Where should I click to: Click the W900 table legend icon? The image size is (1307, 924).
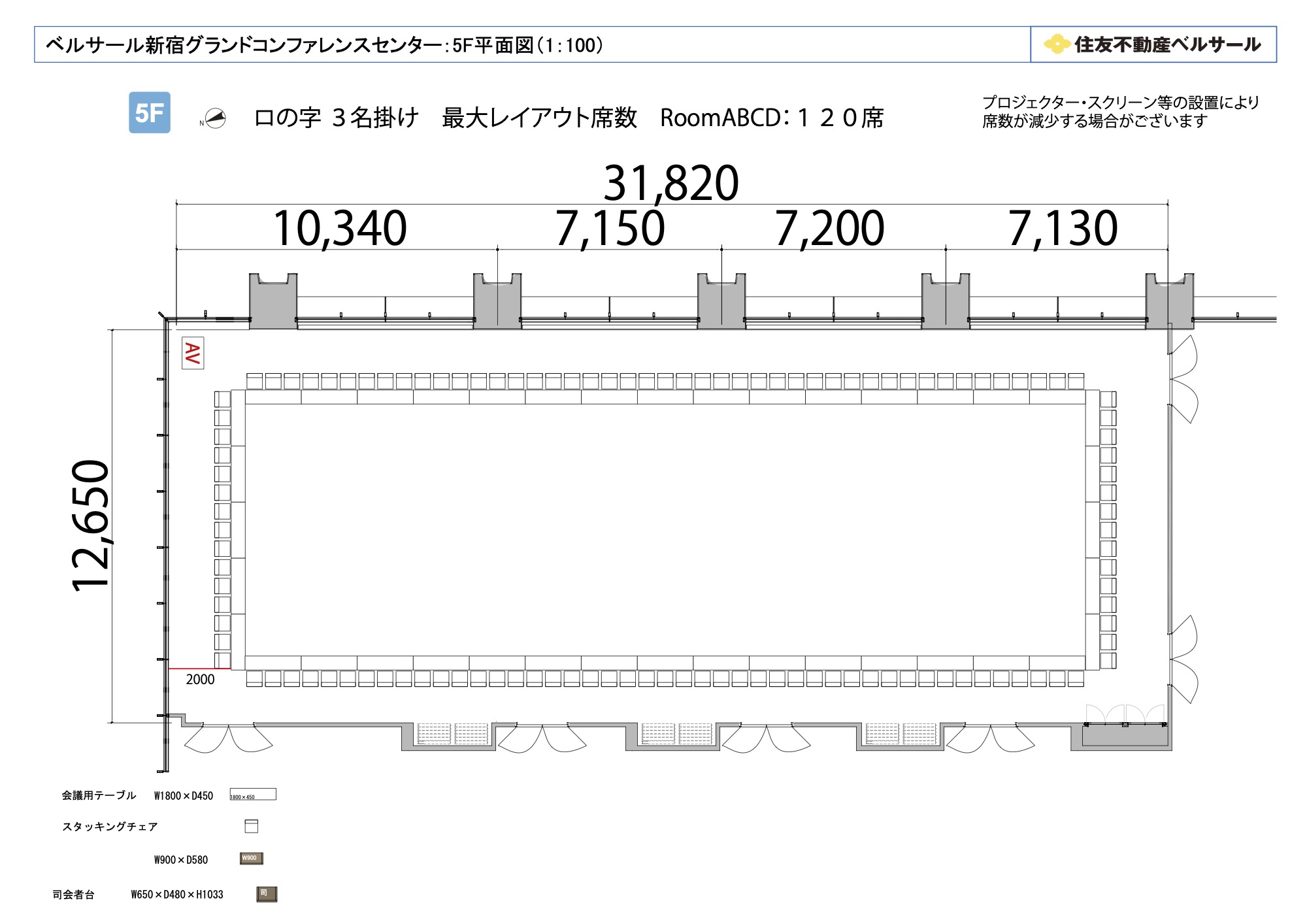[x=252, y=858]
